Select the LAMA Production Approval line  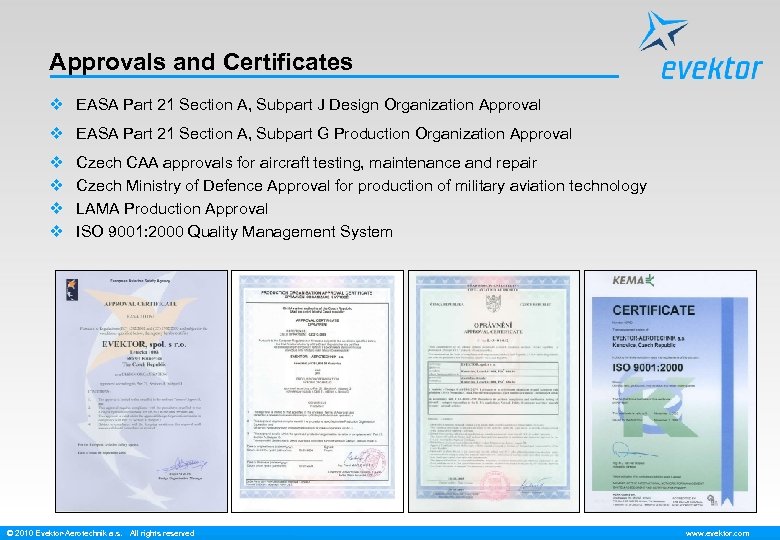(172, 209)
